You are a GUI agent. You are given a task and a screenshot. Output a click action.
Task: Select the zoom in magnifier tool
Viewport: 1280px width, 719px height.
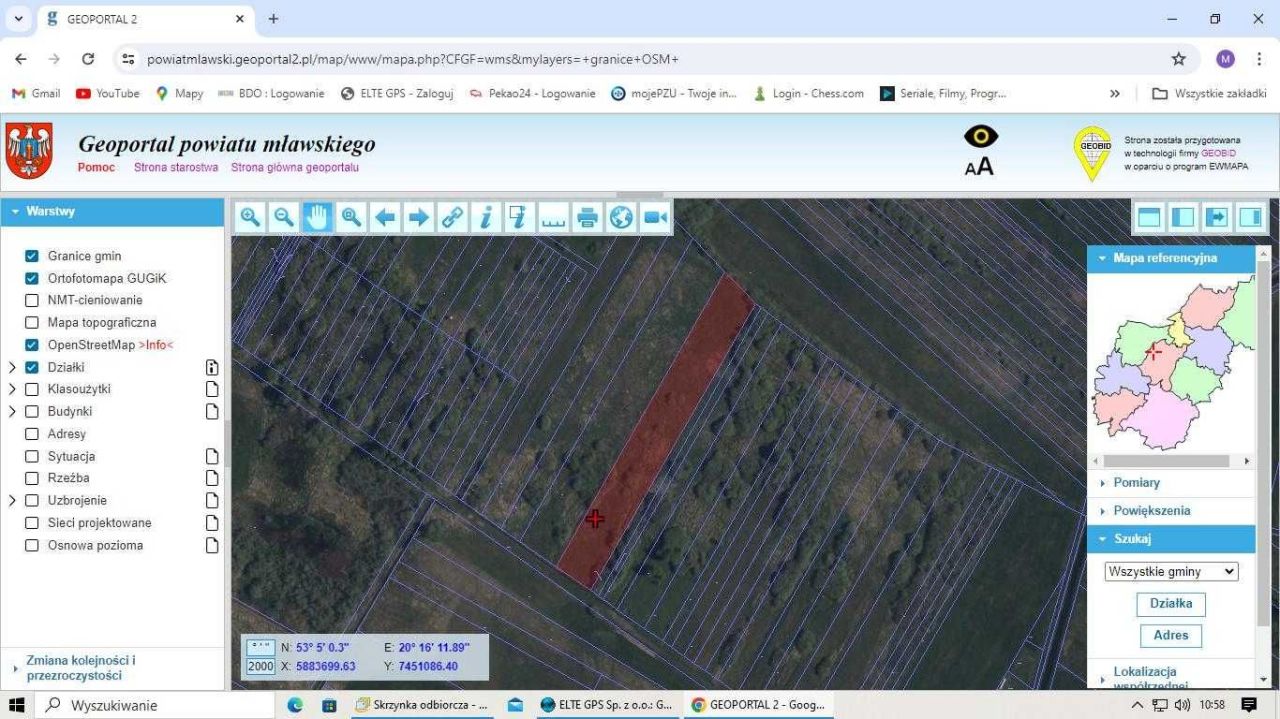pos(250,217)
